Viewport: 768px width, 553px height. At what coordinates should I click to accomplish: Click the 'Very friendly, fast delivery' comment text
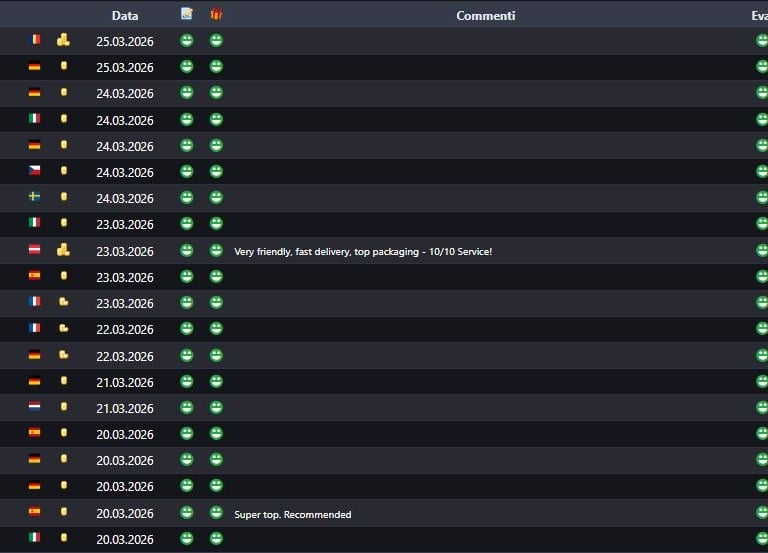tap(363, 251)
